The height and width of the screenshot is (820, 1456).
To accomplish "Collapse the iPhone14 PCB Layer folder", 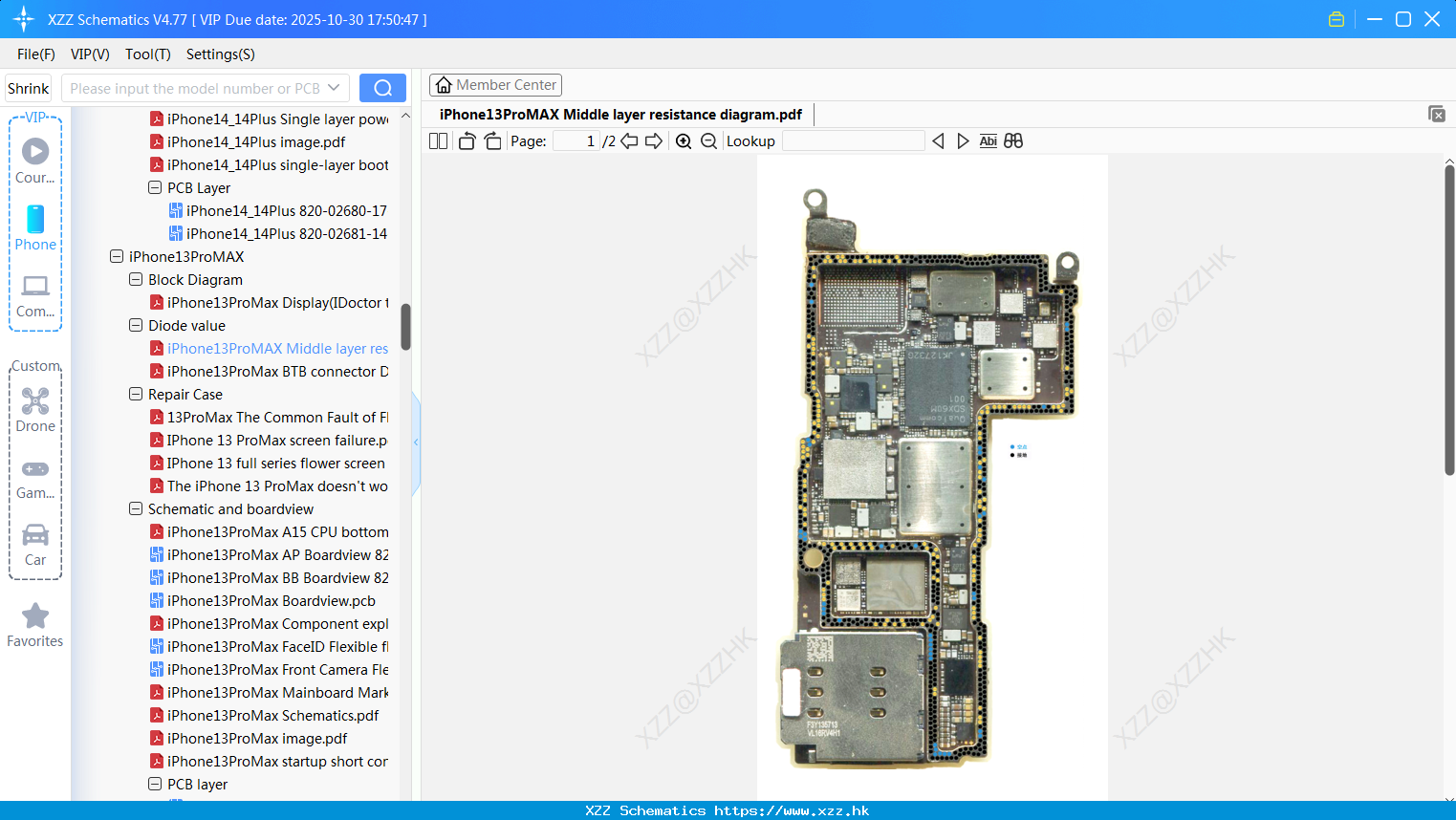I will point(155,187).
